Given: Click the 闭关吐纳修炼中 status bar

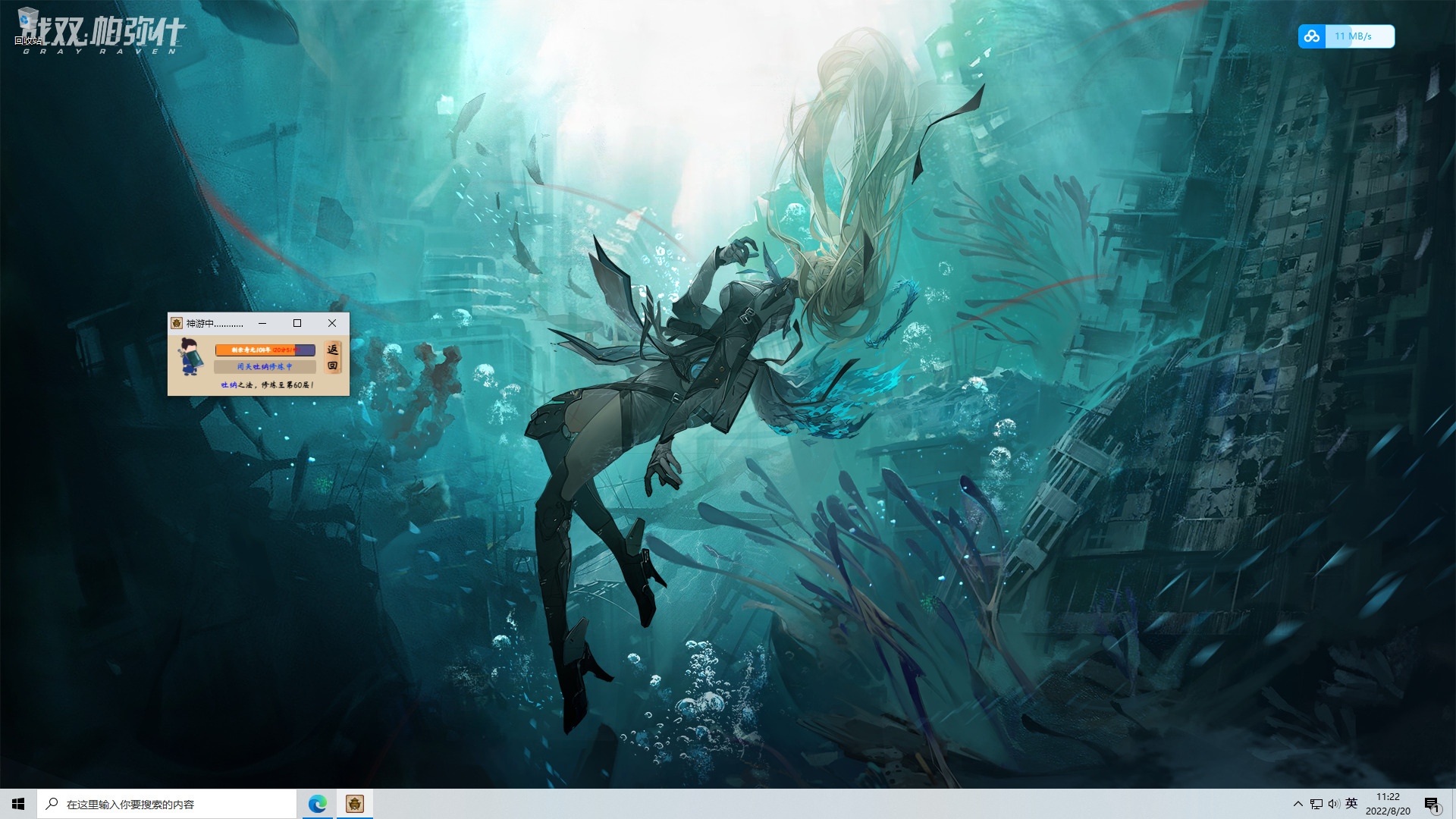Looking at the screenshot, I should click(265, 366).
